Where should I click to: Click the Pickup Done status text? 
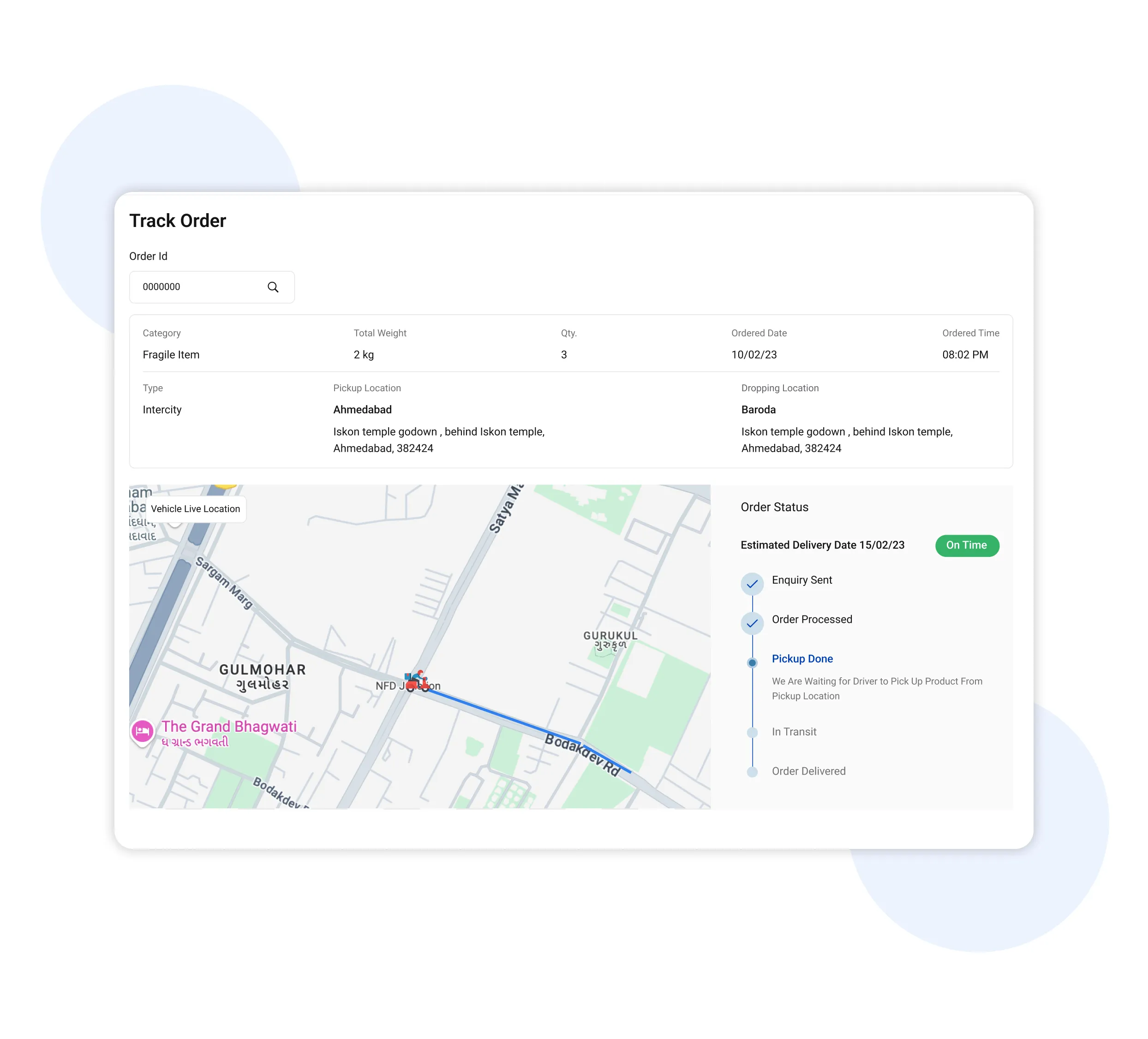pyautogui.click(x=802, y=659)
